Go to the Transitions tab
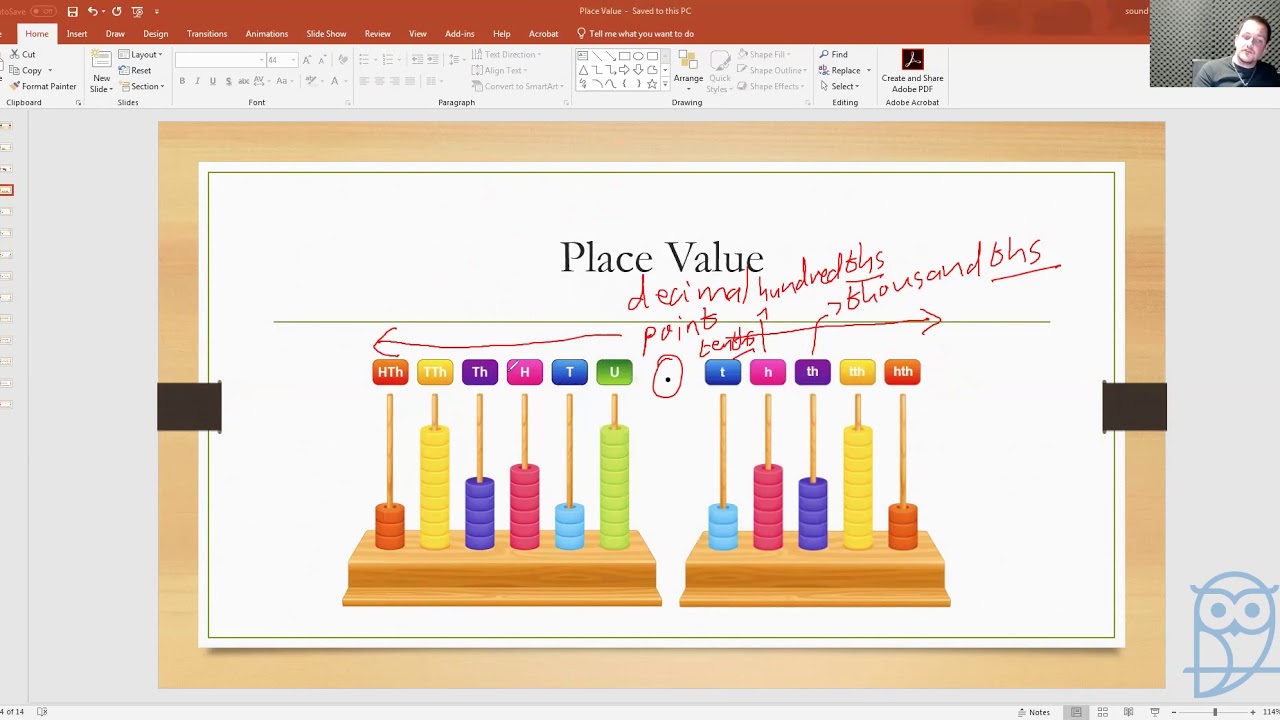1280x720 pixels. (207, 33)
